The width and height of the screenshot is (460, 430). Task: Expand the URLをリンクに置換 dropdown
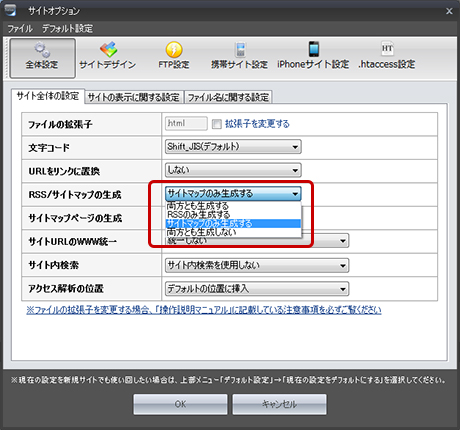coord(233,170)
